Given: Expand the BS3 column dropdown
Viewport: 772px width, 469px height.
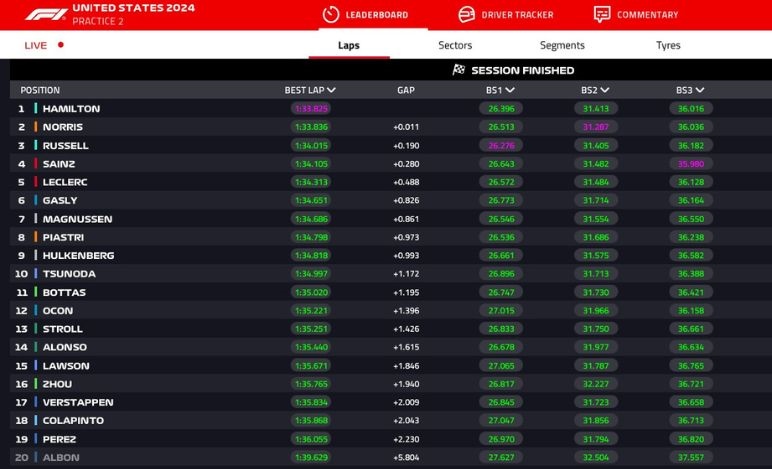Looking at the screenshot, I should coord(699,90).
